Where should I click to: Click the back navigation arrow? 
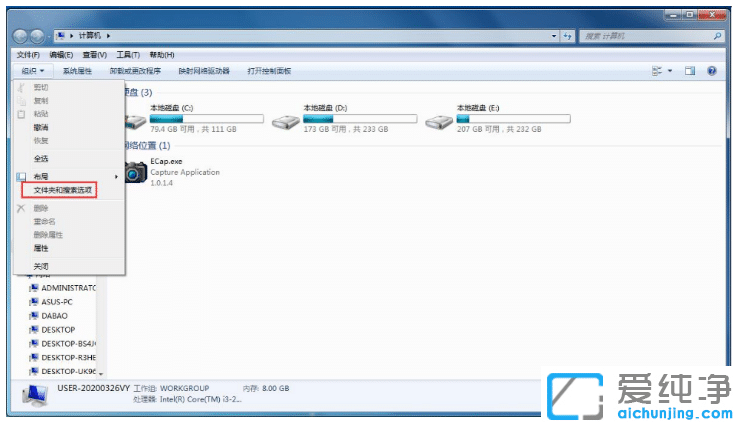coord(22,36)
